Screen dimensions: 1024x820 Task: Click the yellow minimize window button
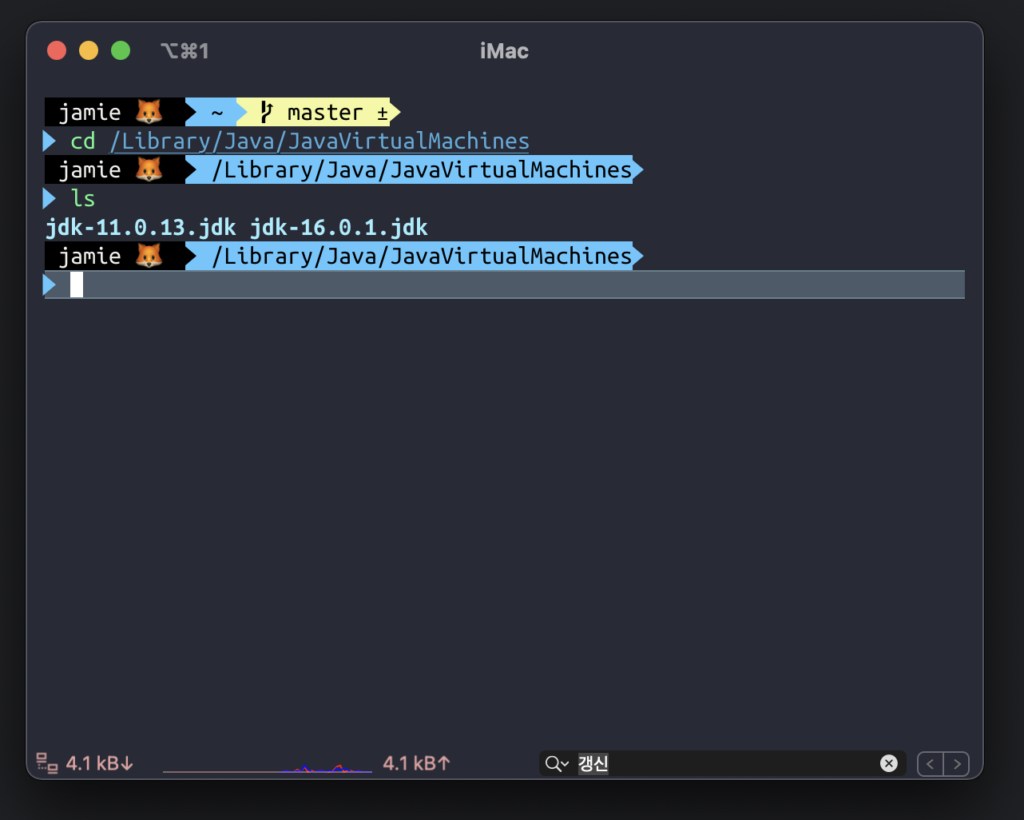pyautogui.click(x=89, y=50)
